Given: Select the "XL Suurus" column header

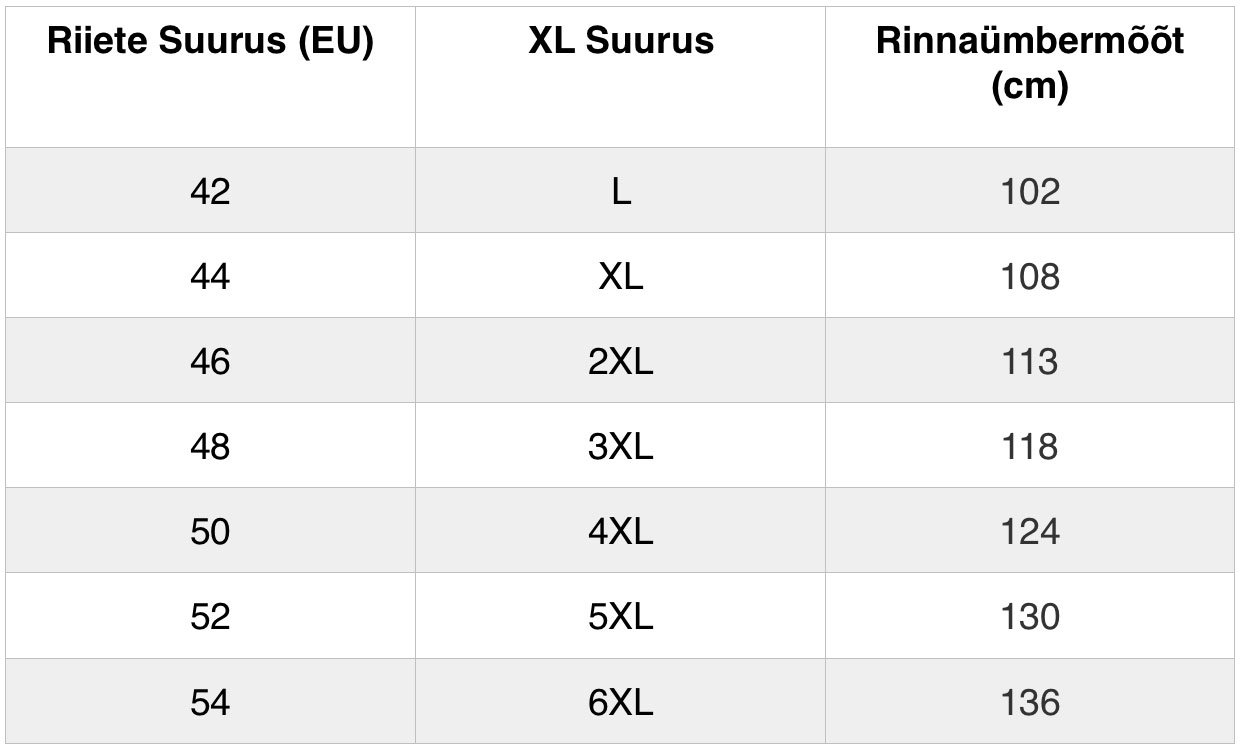Looking at the screenshot, I should point(621,42).
